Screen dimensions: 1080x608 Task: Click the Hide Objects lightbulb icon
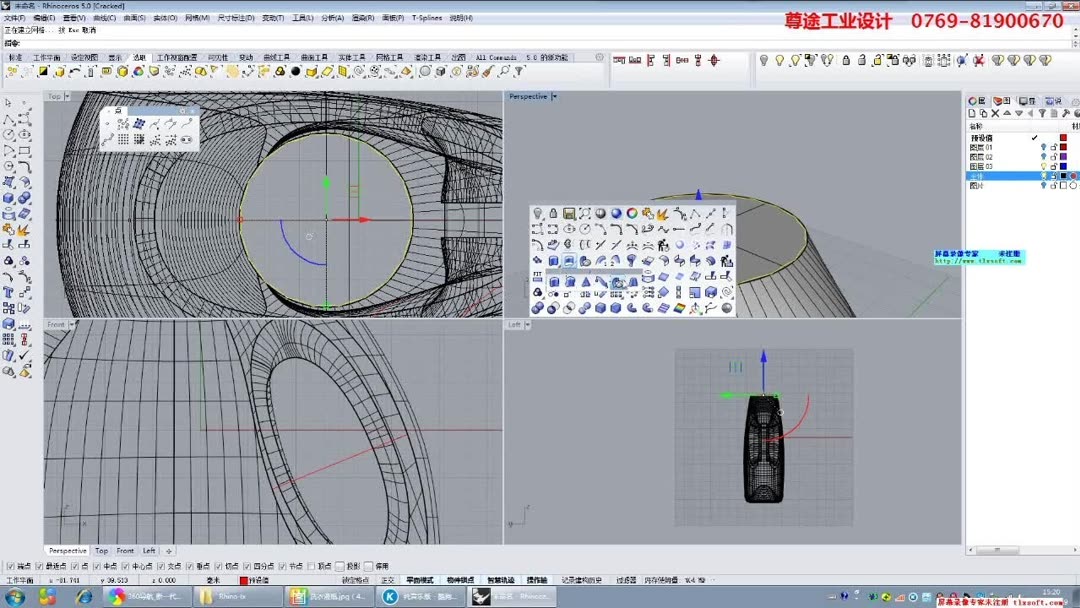click(x=764, y=61)
